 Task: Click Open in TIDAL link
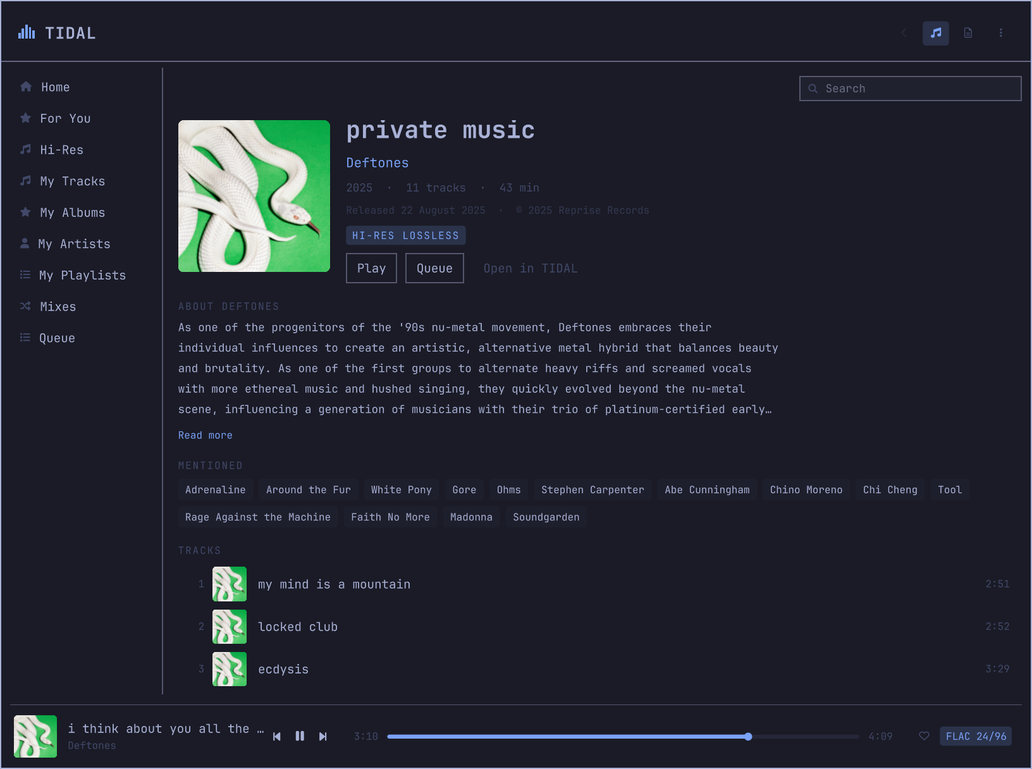[x=530, y=269]
